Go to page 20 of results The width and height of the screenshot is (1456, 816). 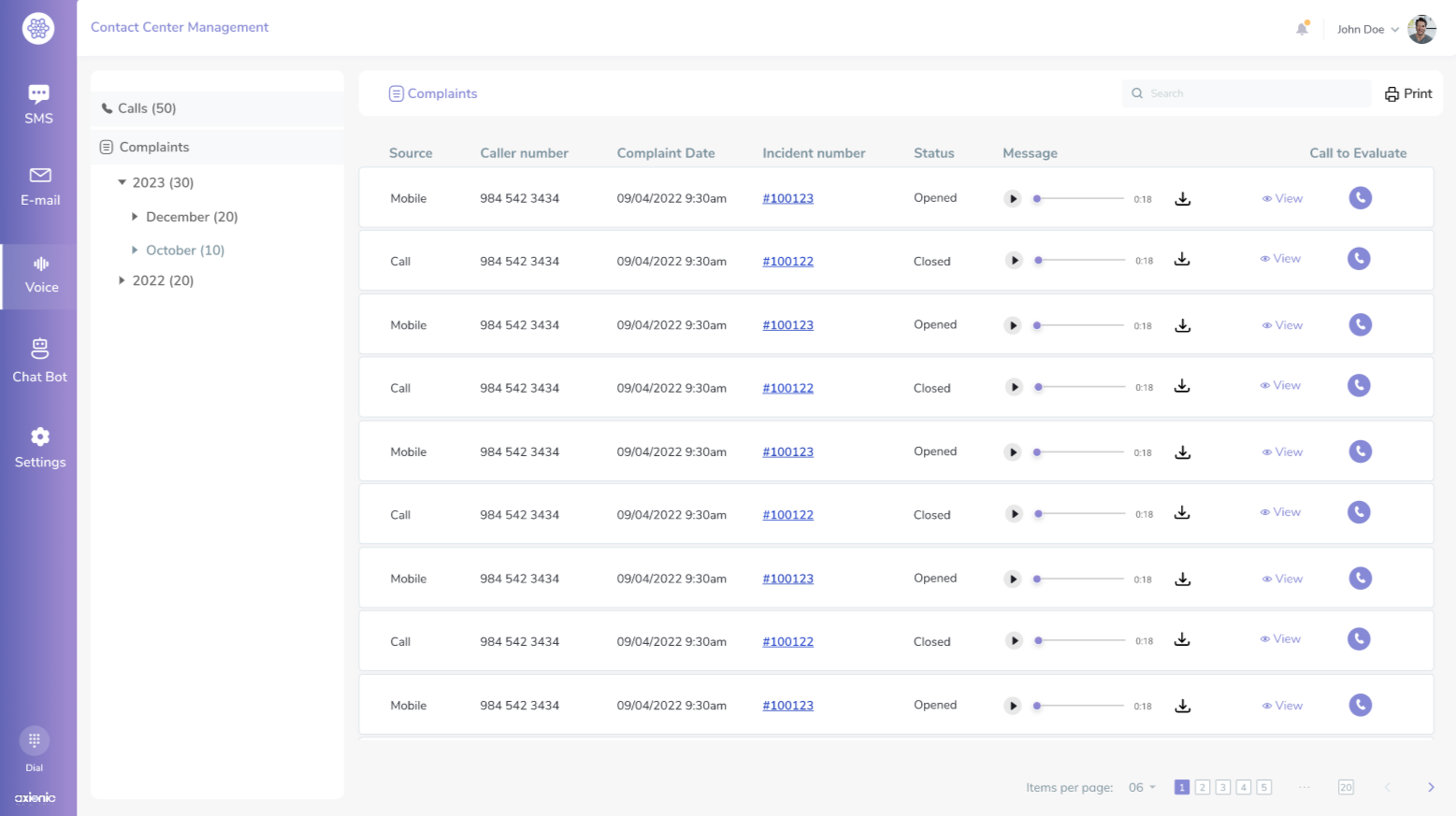tap(1346, 787)
